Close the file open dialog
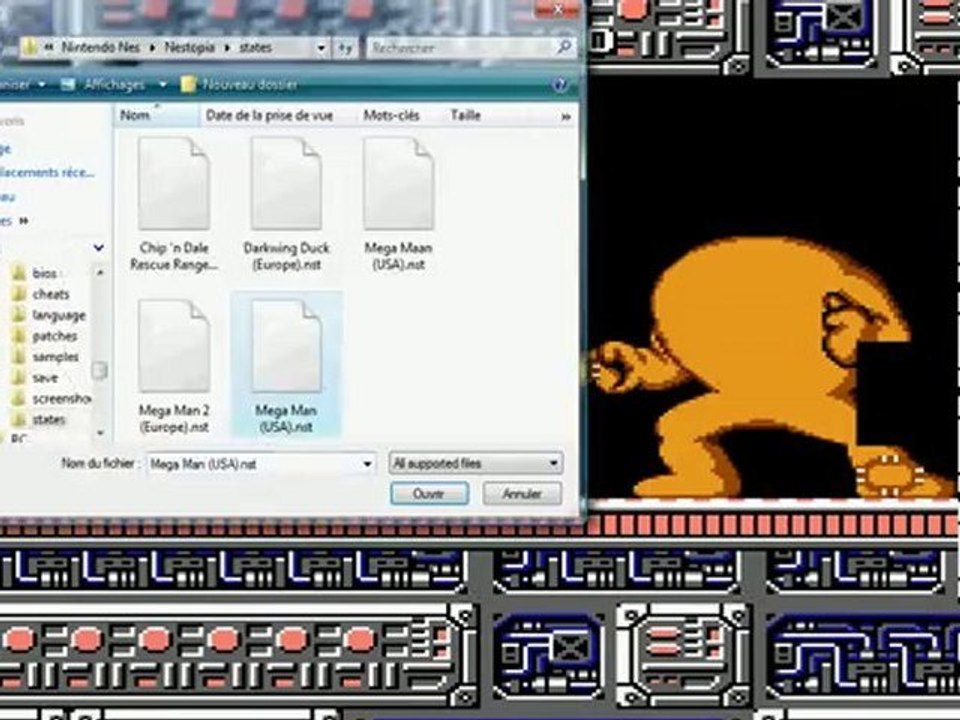The image size is (960, 720). [x=557, y=9]
